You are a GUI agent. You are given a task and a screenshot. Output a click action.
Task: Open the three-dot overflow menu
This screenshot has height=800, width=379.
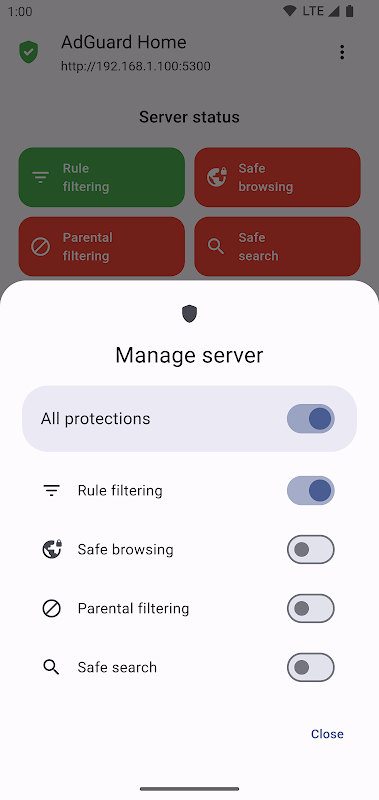click(342, 52)
